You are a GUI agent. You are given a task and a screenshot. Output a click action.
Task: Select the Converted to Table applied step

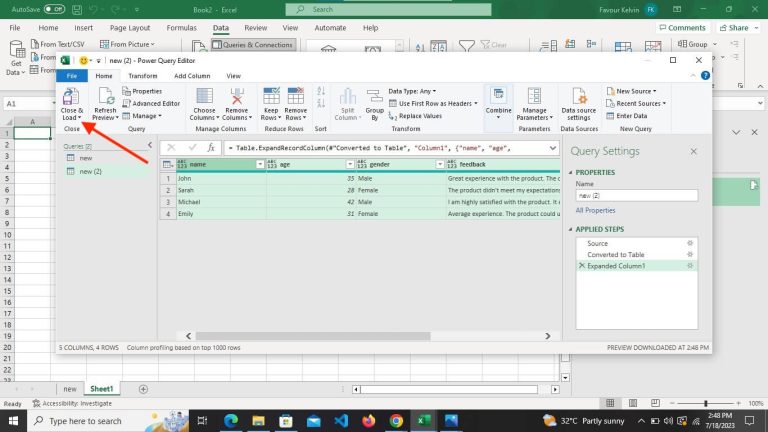615,255
